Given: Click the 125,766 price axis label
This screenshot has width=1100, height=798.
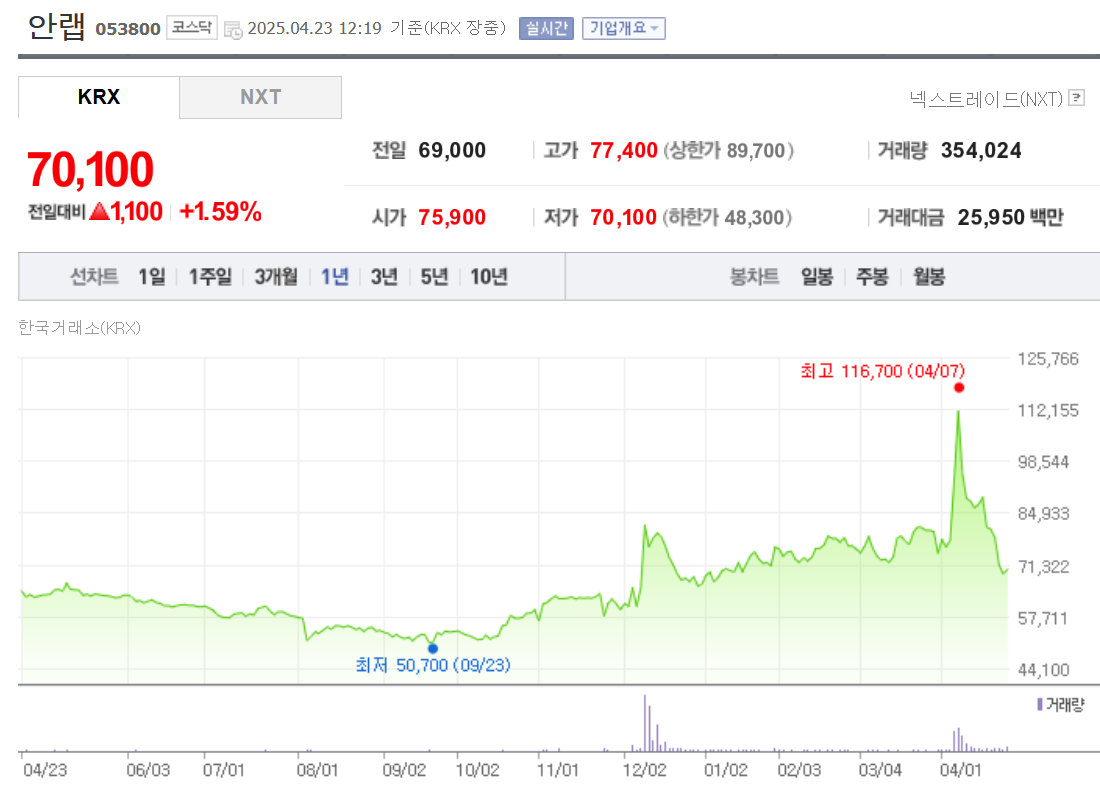Looking at the screenshot, I should click(1048, 359).
